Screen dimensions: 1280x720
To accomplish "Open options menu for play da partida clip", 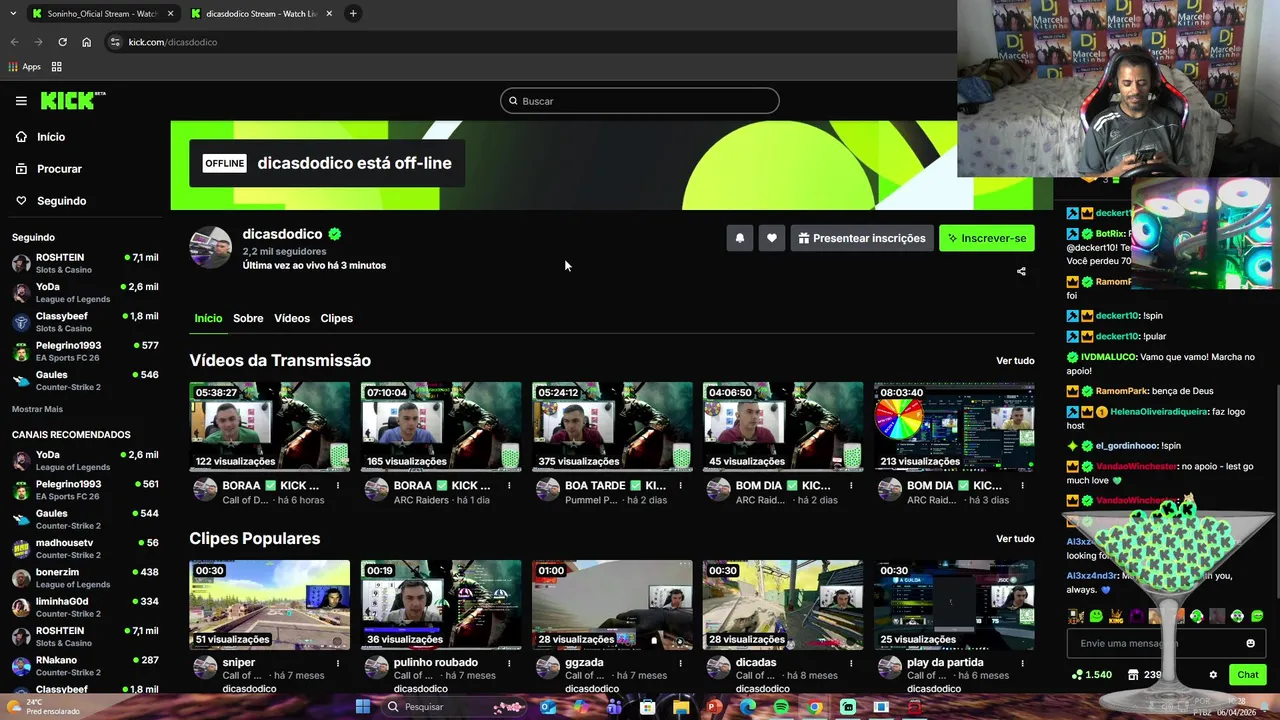I will click(1022, 663).
